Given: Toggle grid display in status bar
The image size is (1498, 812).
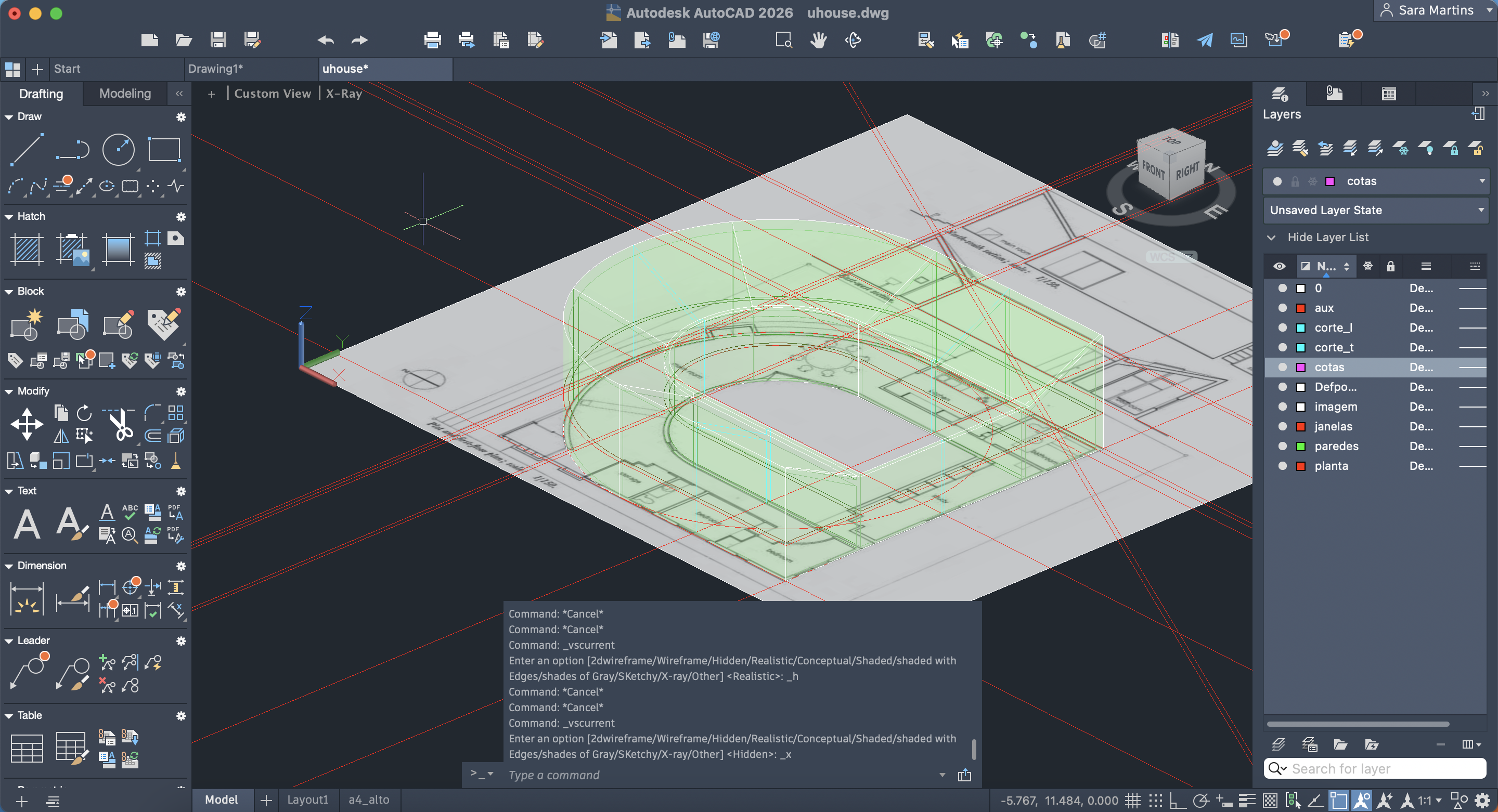Looking at the screenshot, I should tap(1132, 801).
